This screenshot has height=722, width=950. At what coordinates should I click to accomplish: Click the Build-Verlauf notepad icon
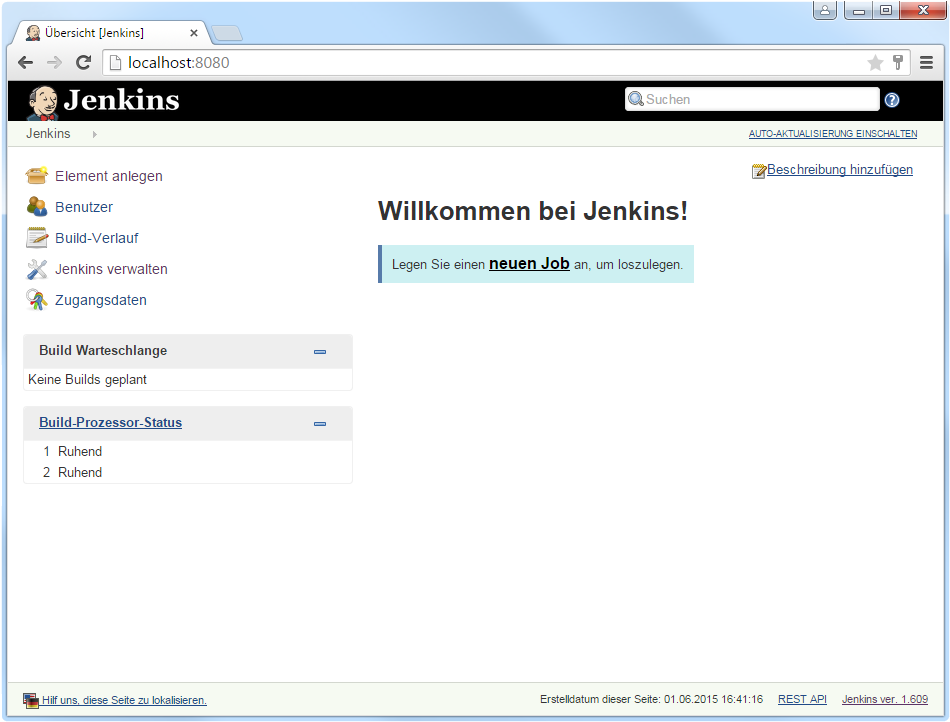pyautogui.click(x=36, y=237)
